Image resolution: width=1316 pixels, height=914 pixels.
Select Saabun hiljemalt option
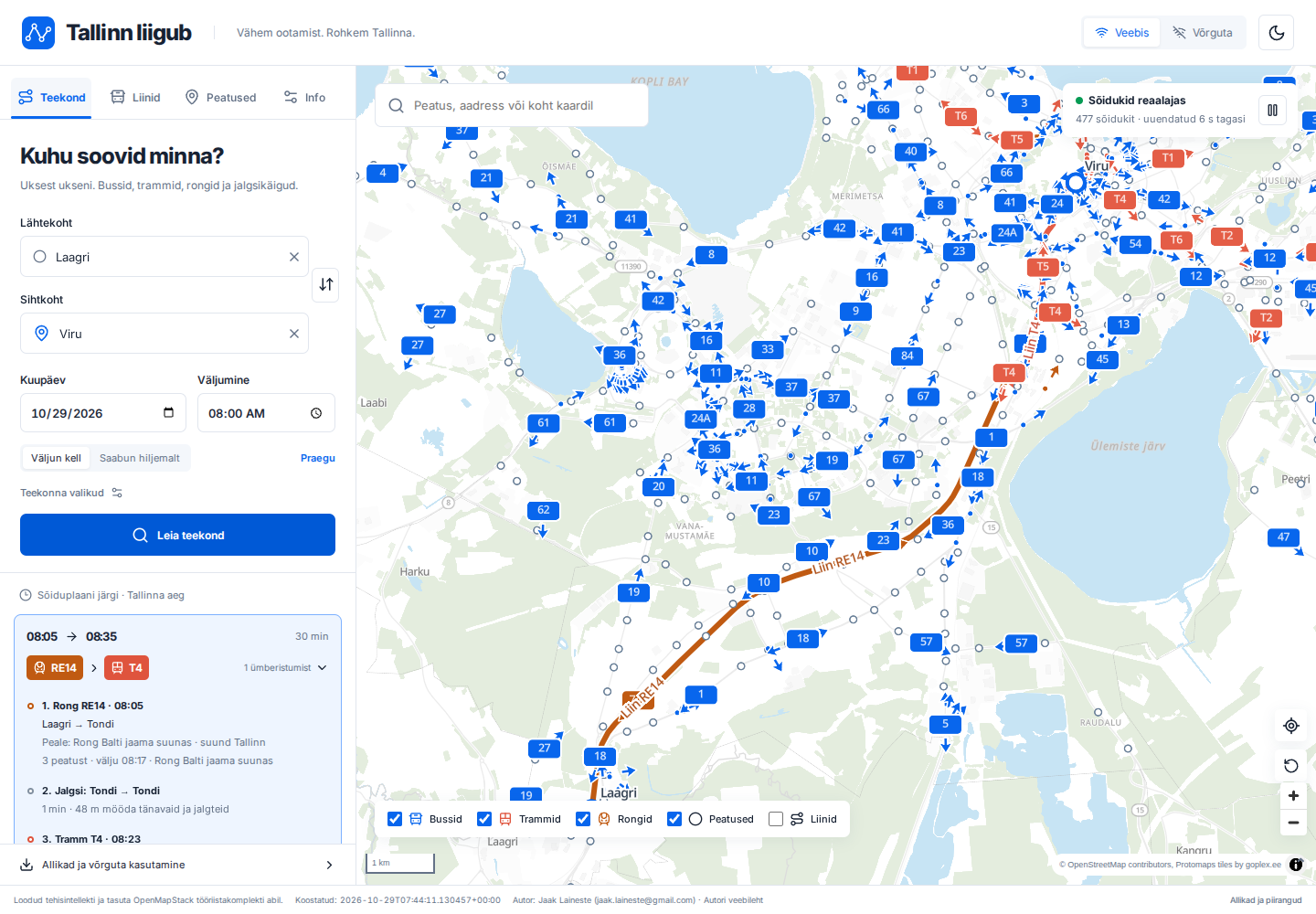click(x=140, y=459)
